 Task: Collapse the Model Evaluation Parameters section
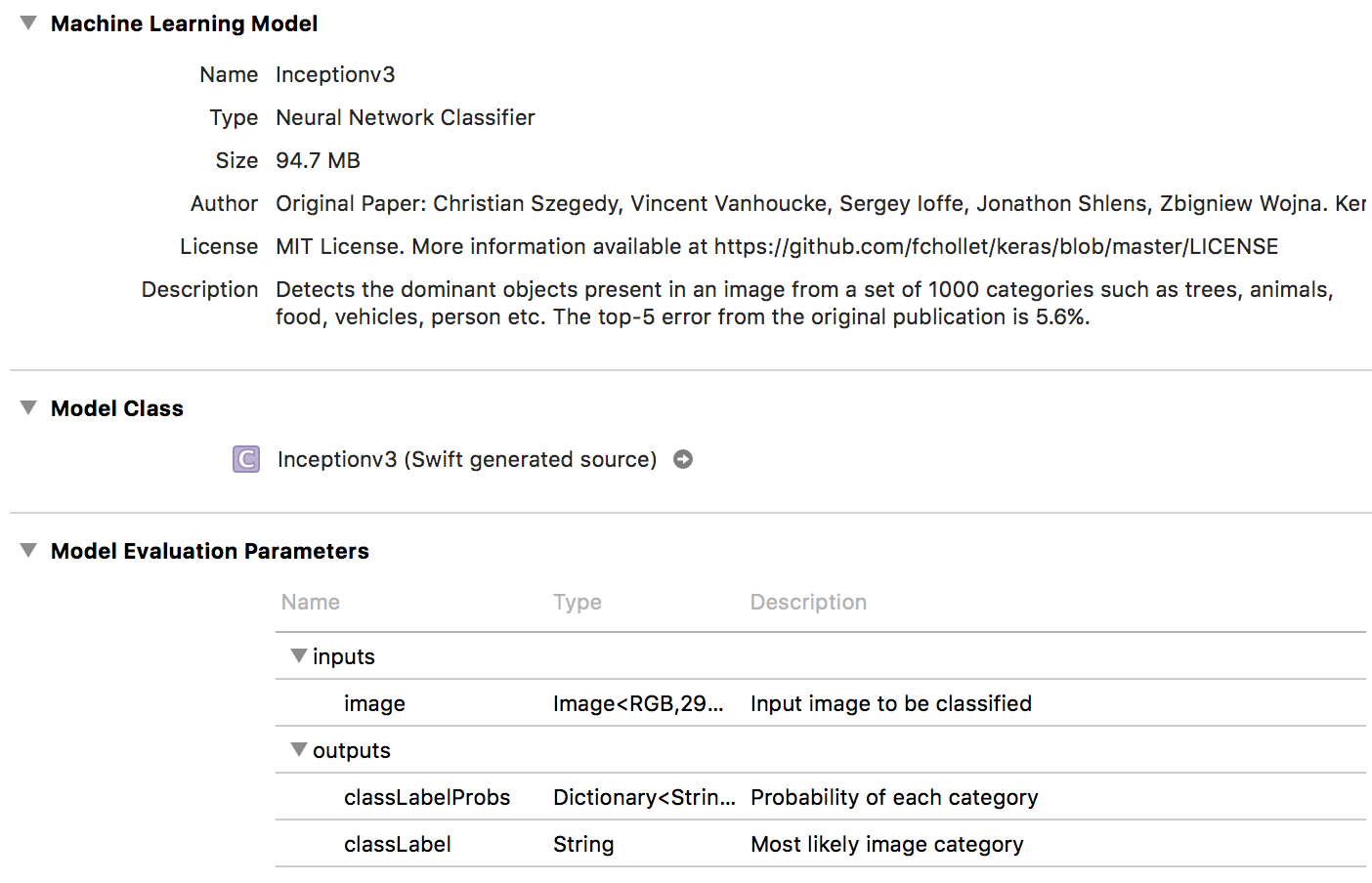(28, 551)
